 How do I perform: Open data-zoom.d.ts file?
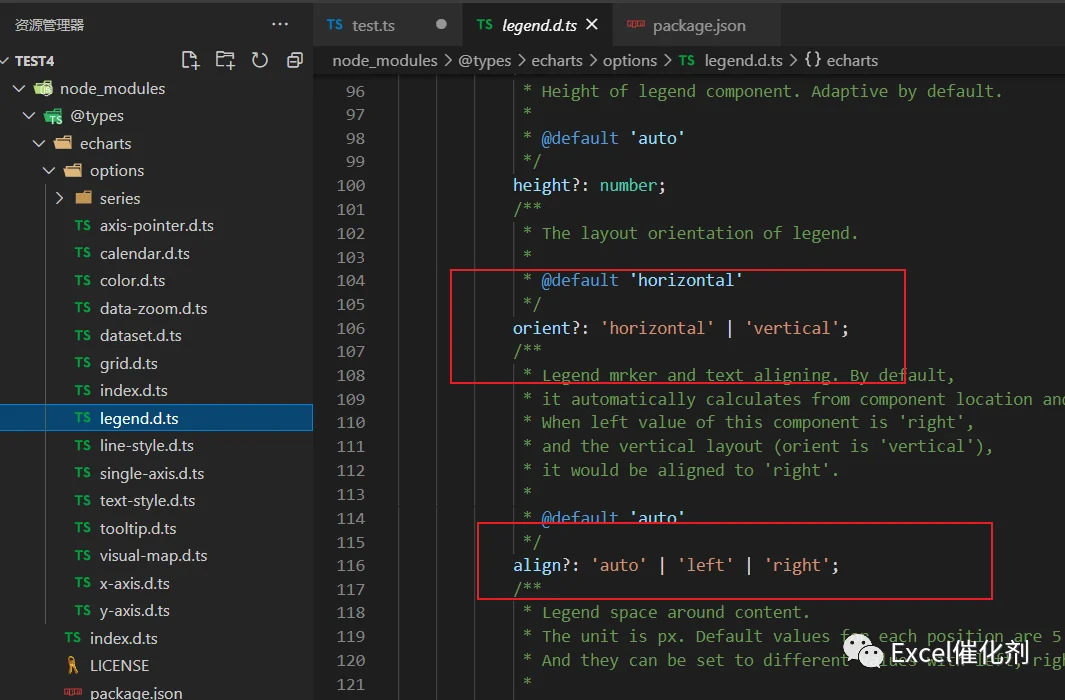coord(156,308)
